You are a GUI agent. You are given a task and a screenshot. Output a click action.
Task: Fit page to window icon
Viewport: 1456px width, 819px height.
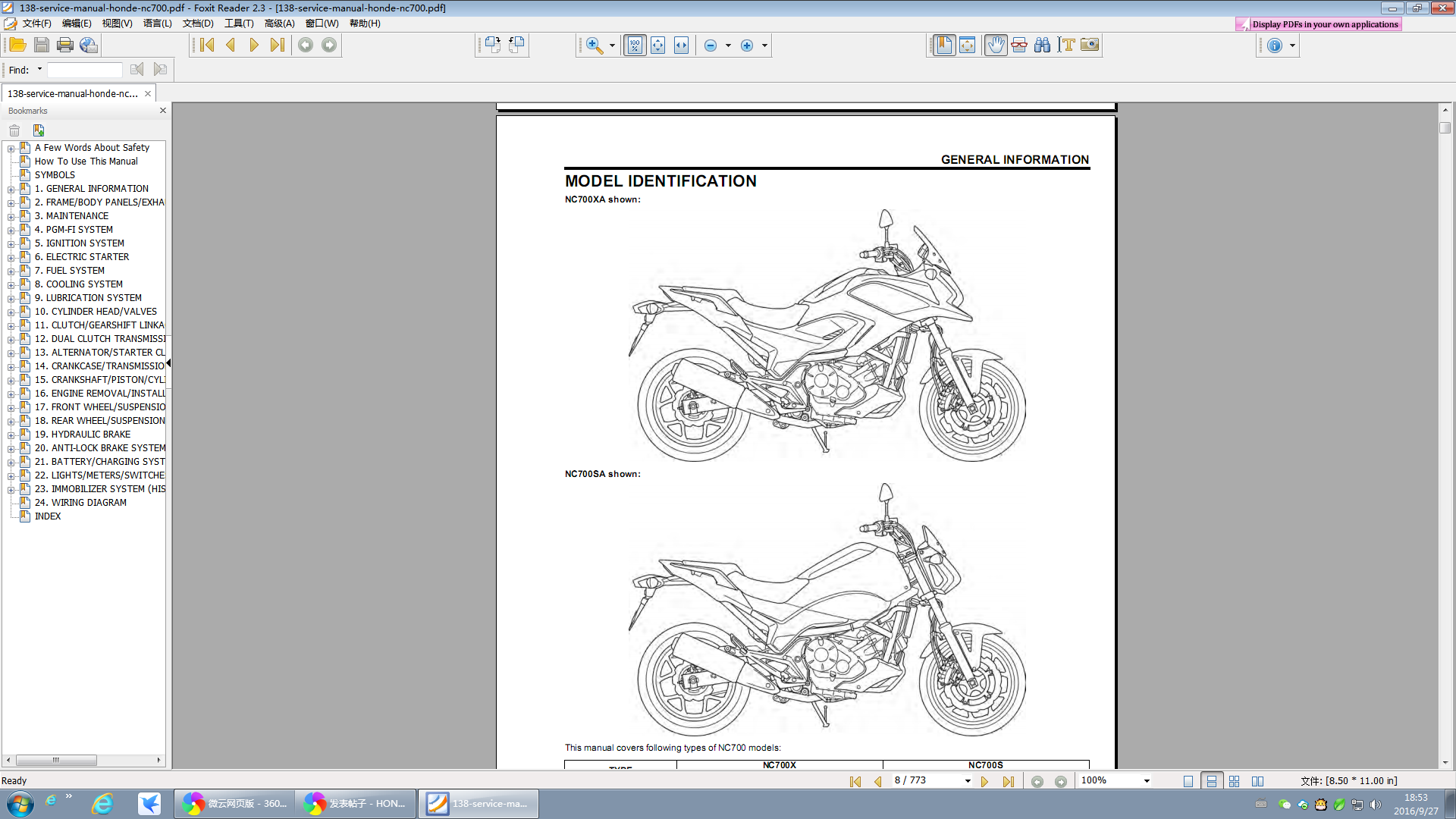point(658,45)
